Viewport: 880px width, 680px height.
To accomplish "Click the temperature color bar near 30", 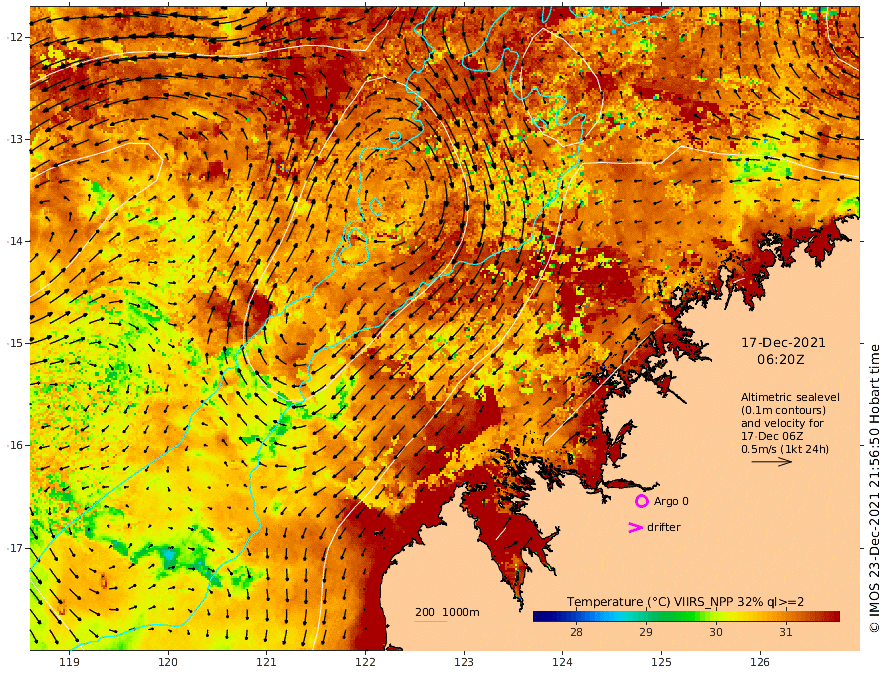I will point(716,617).
